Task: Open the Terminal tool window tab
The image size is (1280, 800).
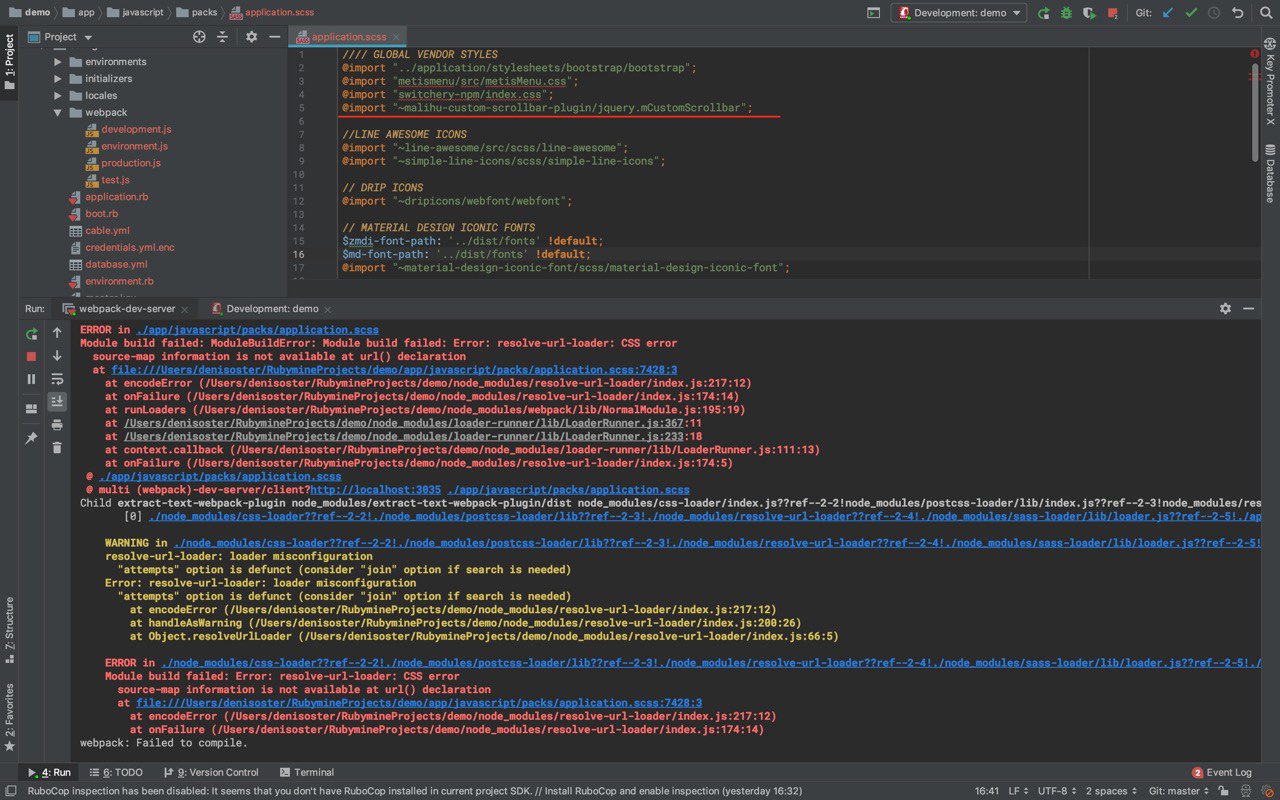Action: [307, 772]
